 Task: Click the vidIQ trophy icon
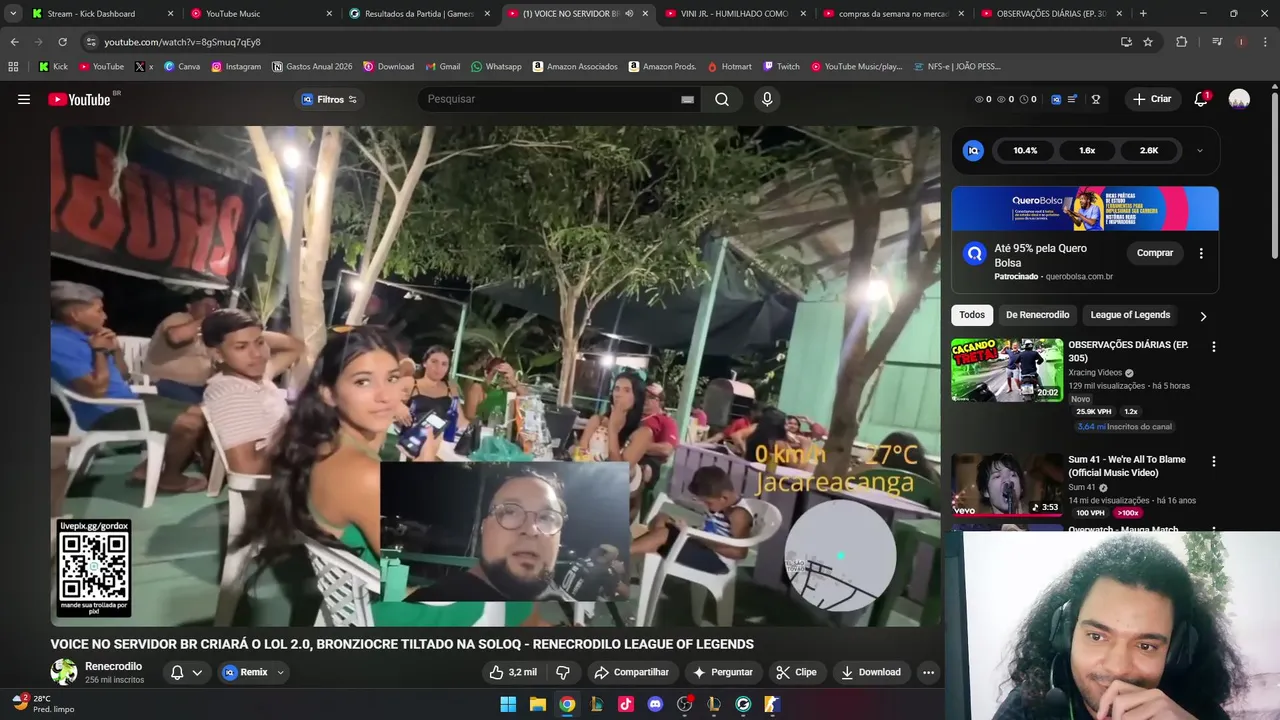coord(1096,99)
